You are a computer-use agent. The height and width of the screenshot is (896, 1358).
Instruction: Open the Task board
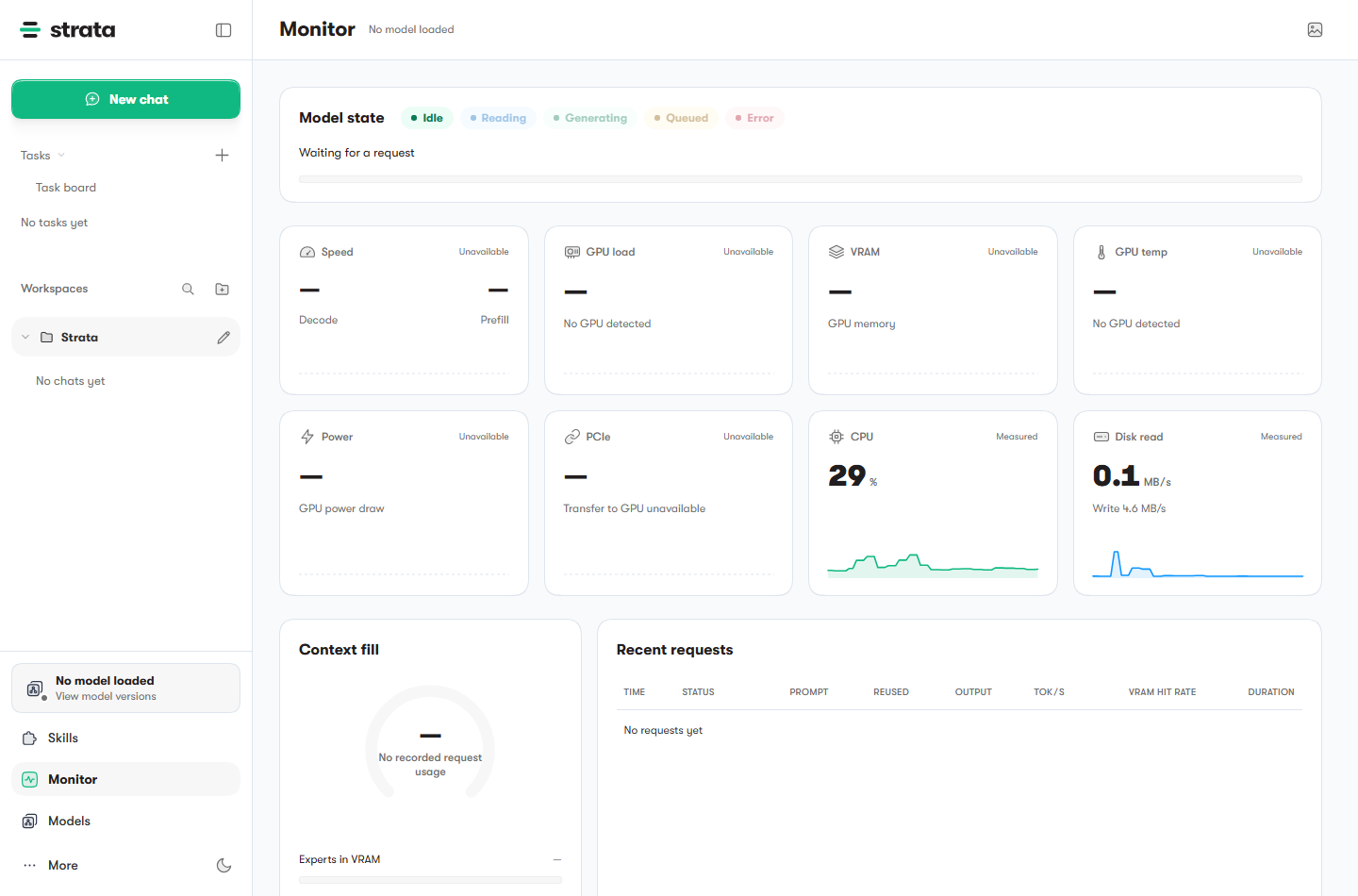tap(66, 188)
